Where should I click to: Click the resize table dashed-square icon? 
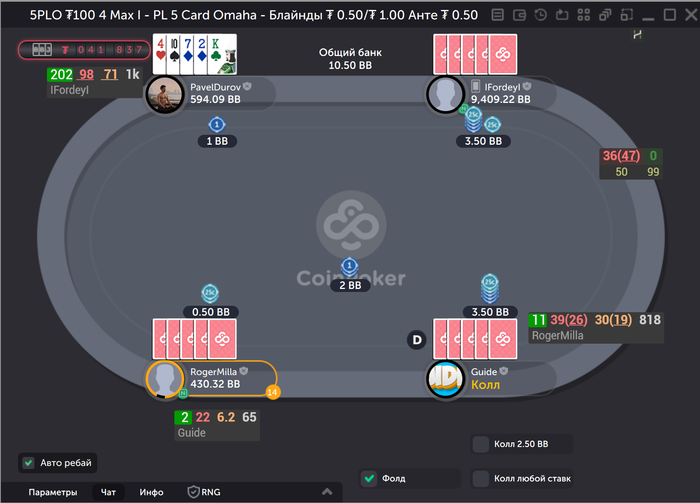tap(627, 15)
